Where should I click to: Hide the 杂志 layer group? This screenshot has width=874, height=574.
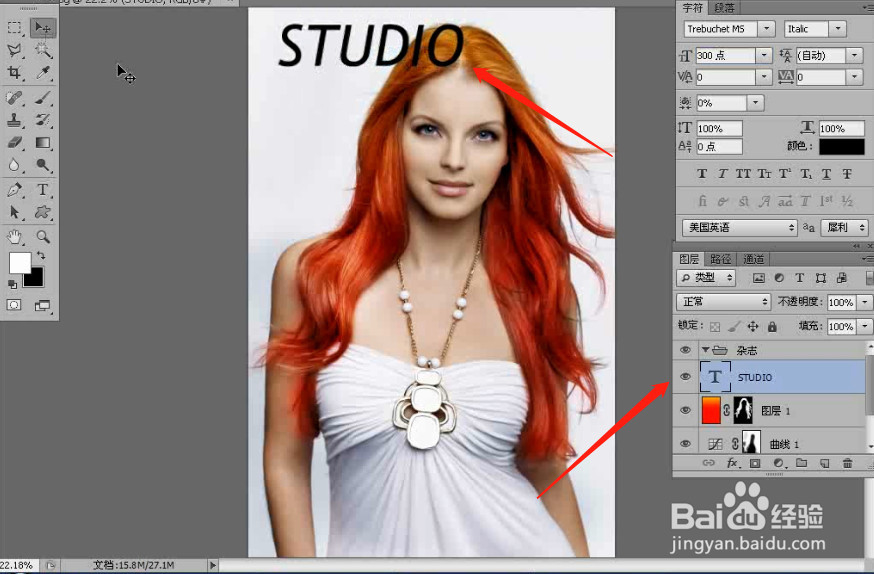click(686, 350)
